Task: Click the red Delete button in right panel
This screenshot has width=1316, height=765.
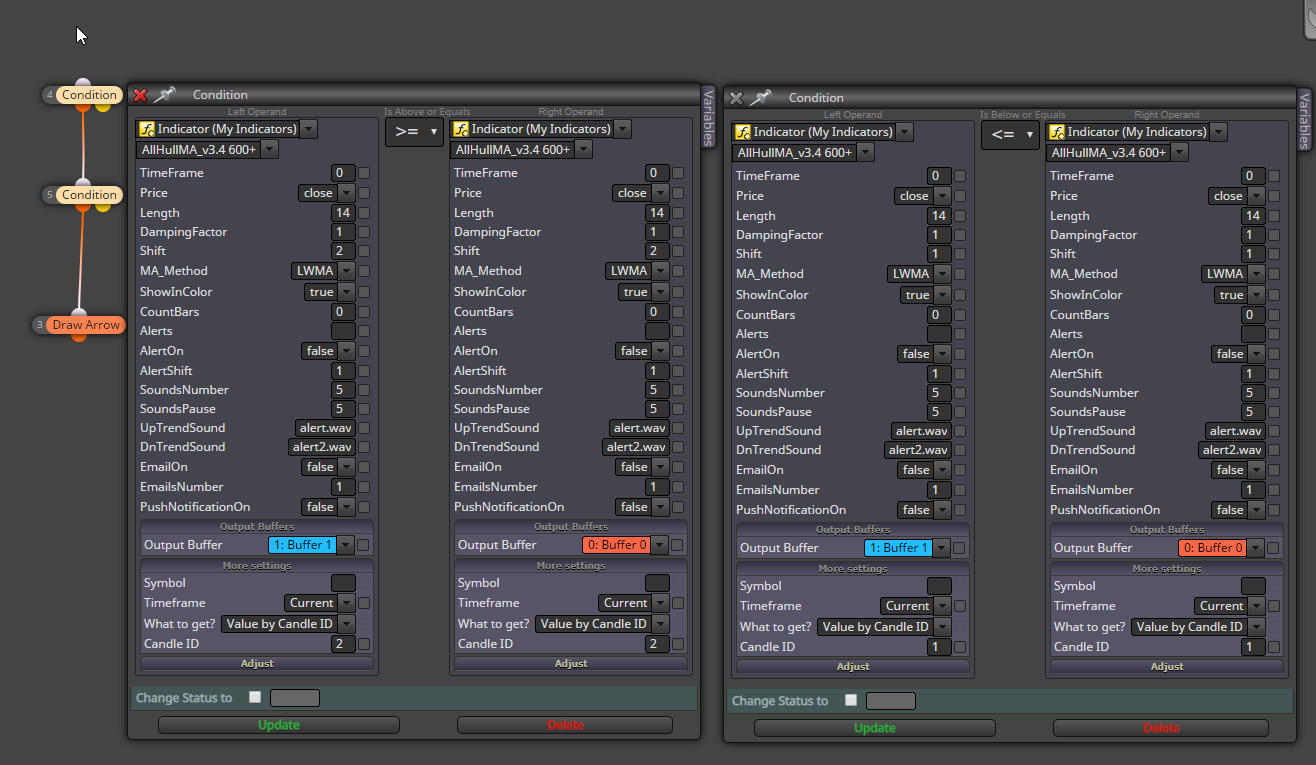Action: tap(1161, 728)
